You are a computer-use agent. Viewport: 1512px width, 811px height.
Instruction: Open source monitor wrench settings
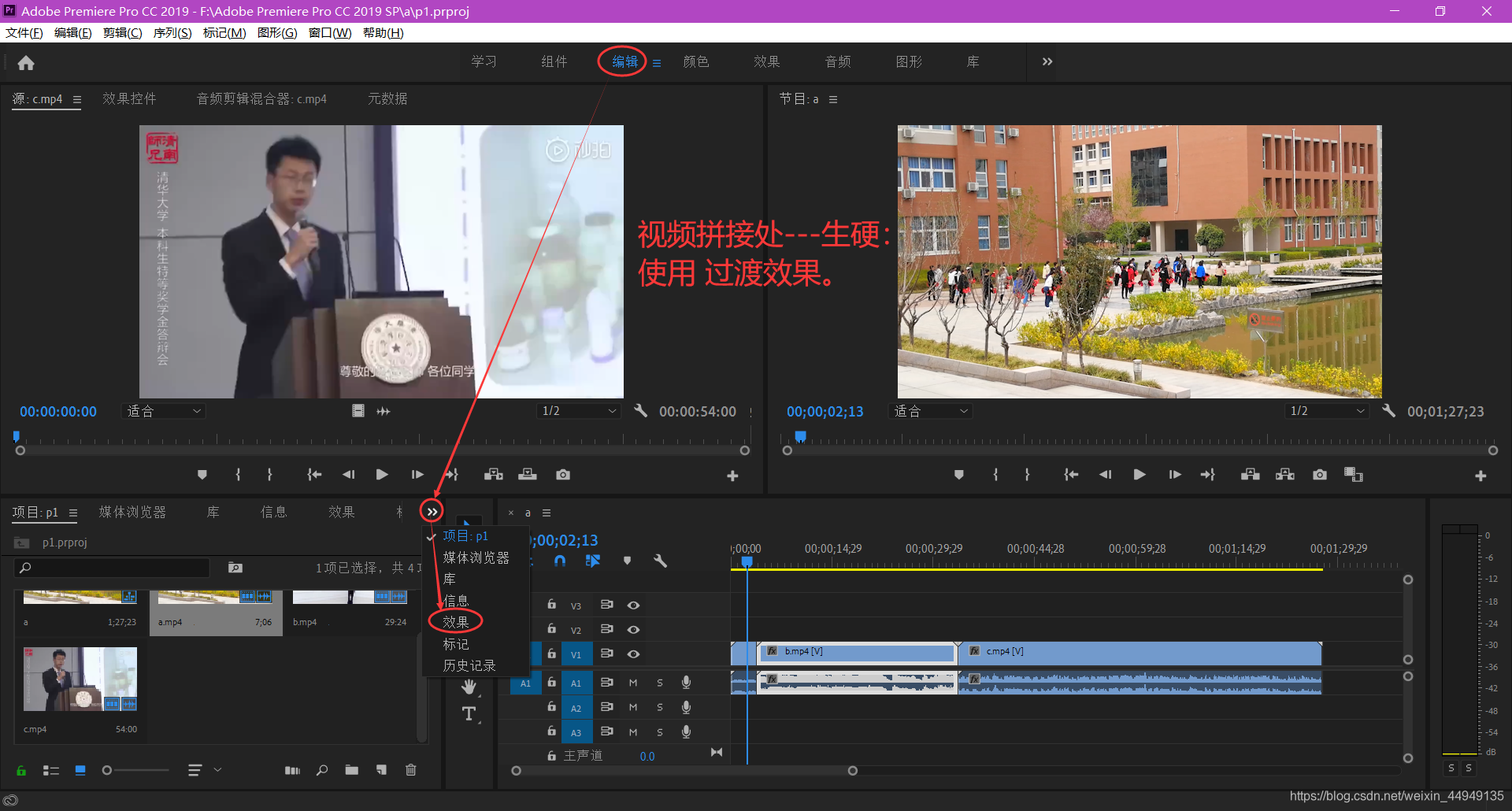[640, 411]
